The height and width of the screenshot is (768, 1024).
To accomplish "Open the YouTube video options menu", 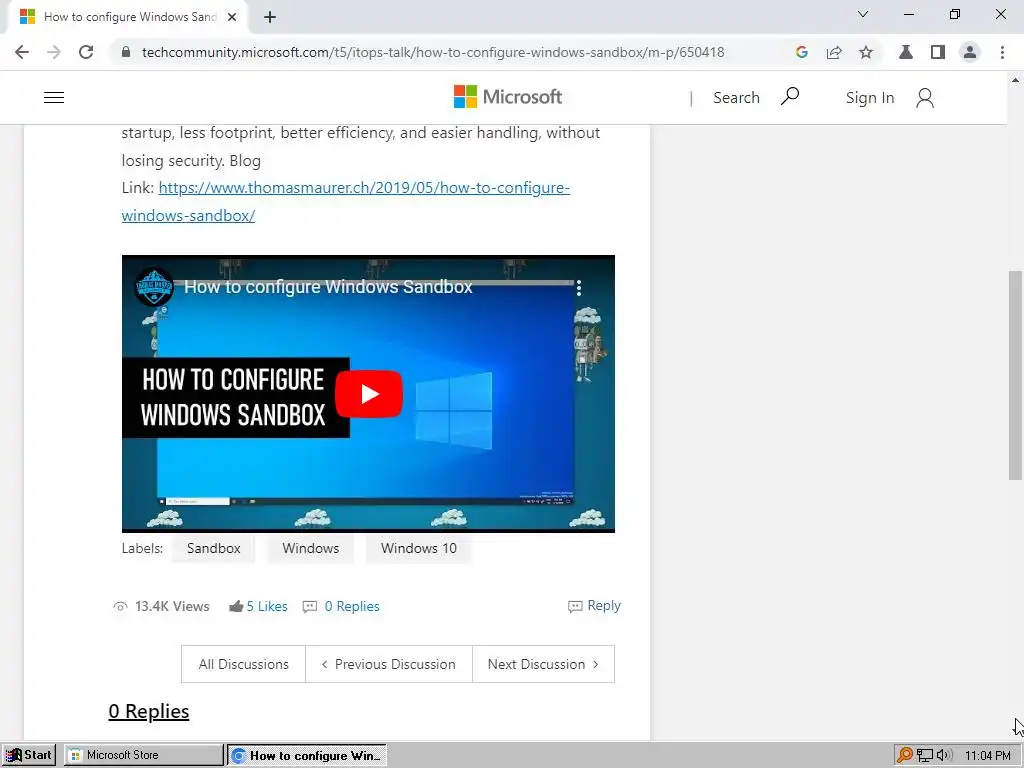I will pos(579,287).
